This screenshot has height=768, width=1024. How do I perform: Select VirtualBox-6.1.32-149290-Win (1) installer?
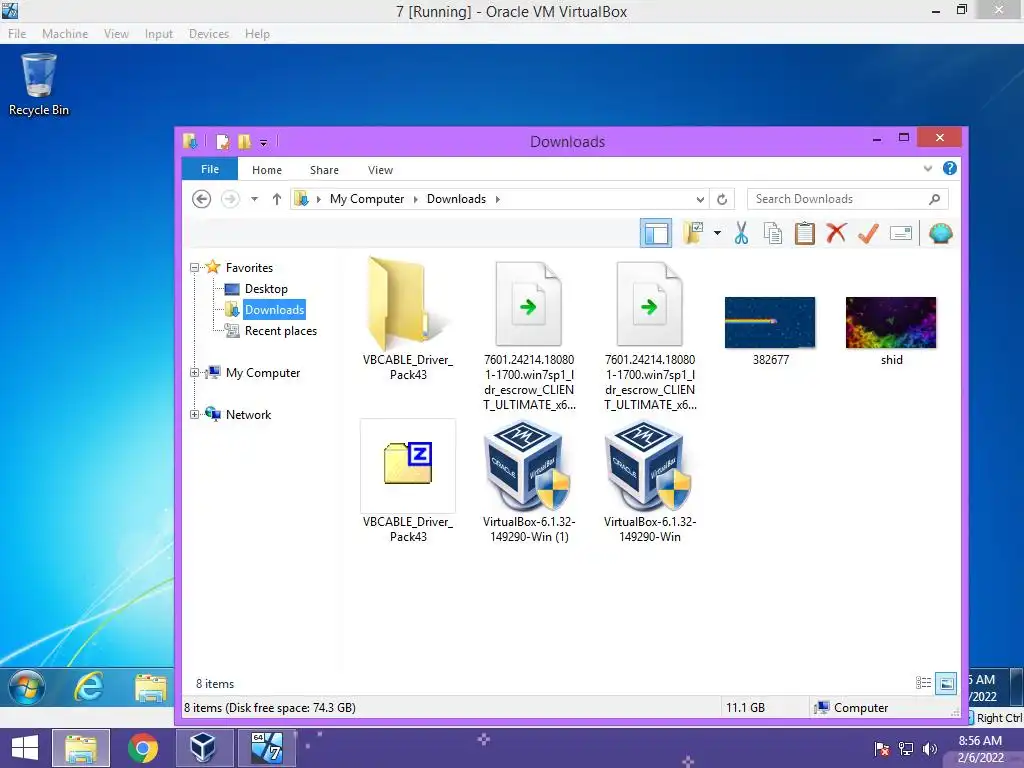(x=529, y=482)
